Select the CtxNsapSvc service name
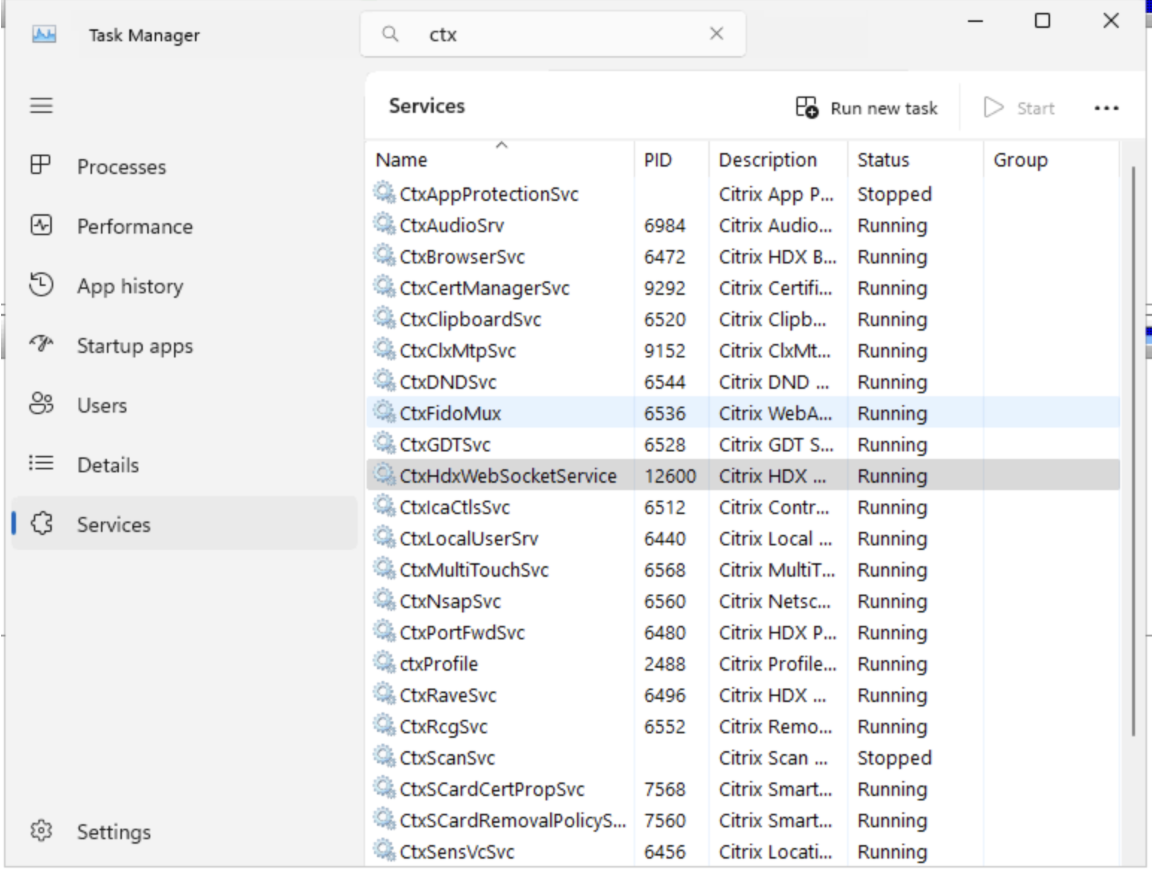 click(450, 602)
